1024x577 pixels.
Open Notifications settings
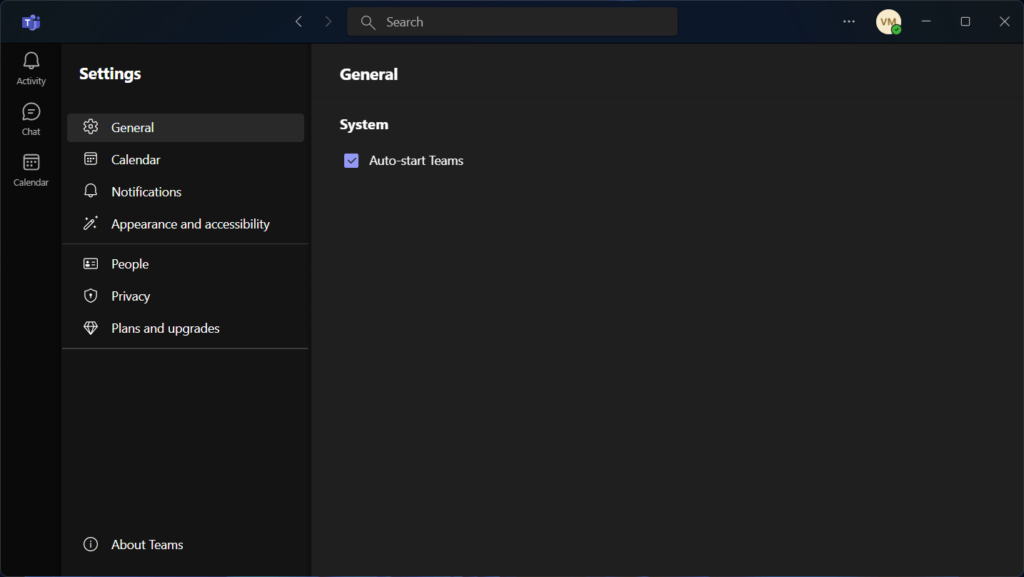185,191
